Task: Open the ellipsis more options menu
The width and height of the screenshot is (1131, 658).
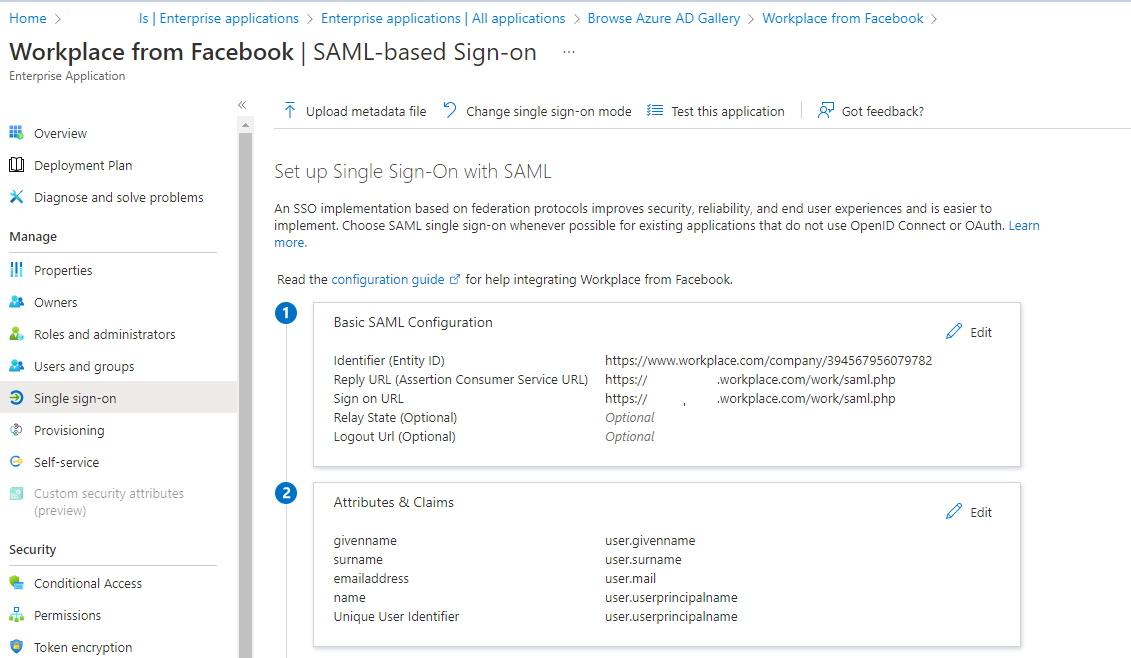Action: 569,52
